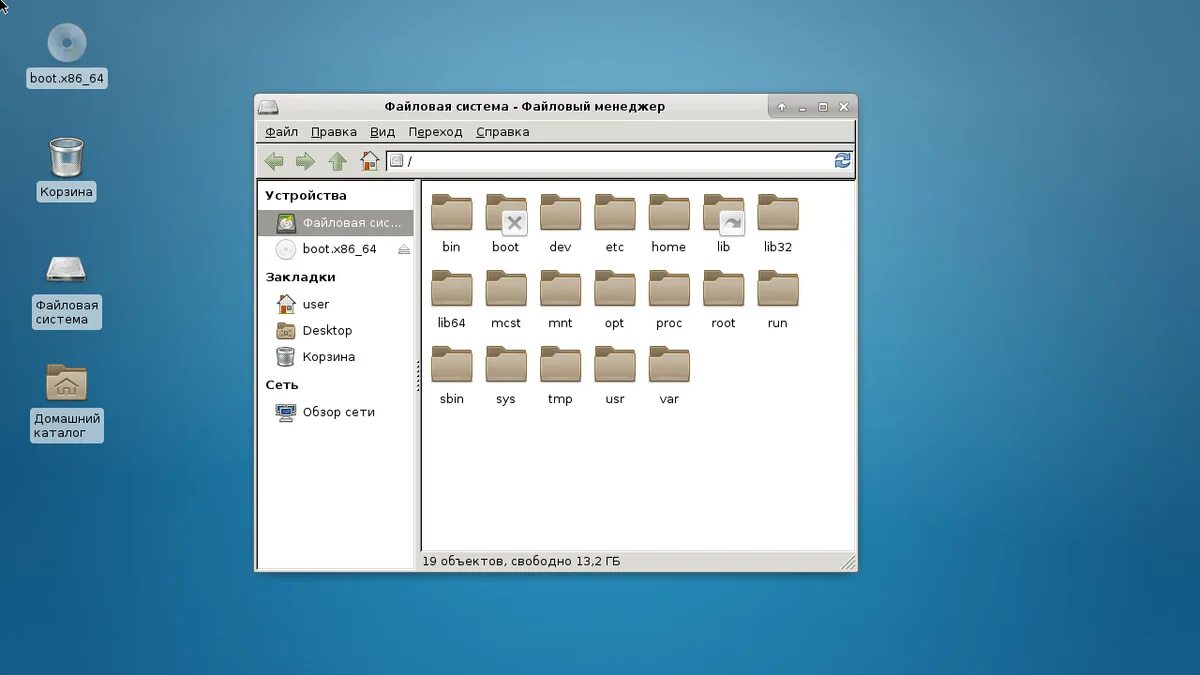The image size is (1200, 675).
Task: Select the usr folder
Action: pos(615,376)
